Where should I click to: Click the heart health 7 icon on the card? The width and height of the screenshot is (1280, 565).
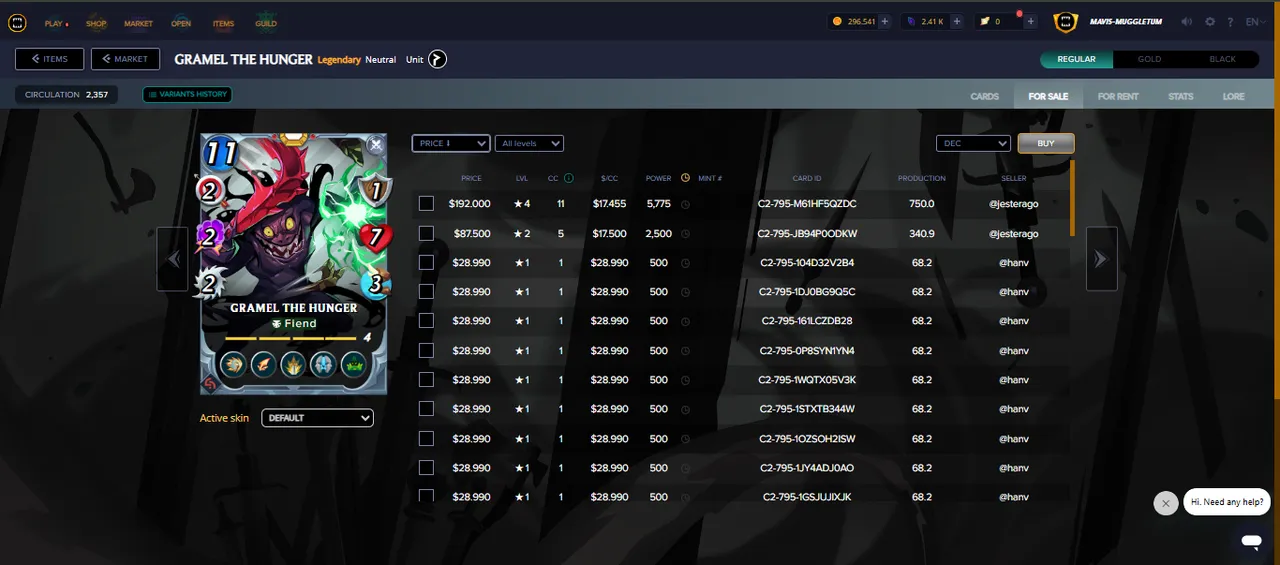pyautogui.click(x=377, y=237)
